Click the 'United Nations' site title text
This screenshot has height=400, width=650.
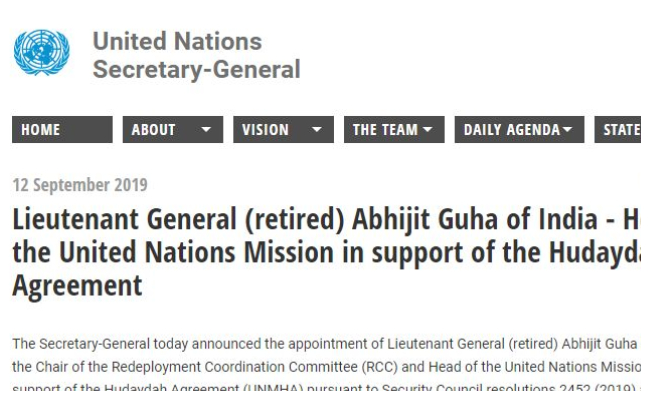pos(177,41)
